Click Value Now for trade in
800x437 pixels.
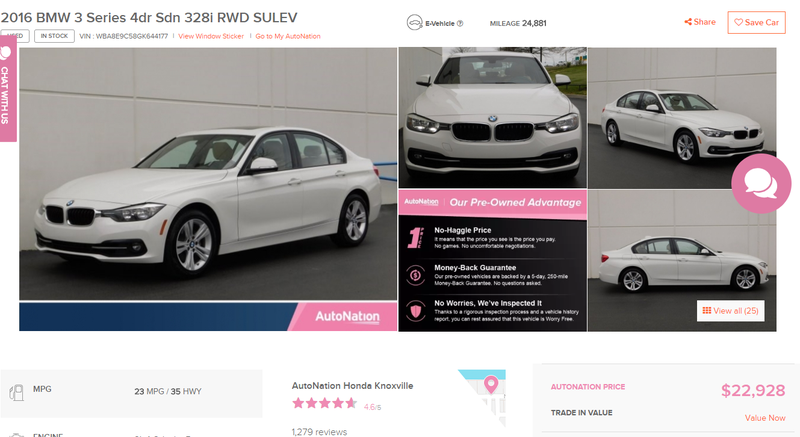pos(765,418)
